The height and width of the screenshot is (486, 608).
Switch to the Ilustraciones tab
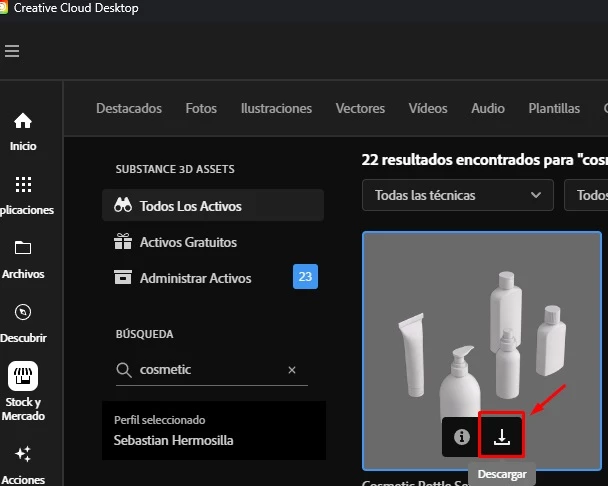tap(276, 108)
